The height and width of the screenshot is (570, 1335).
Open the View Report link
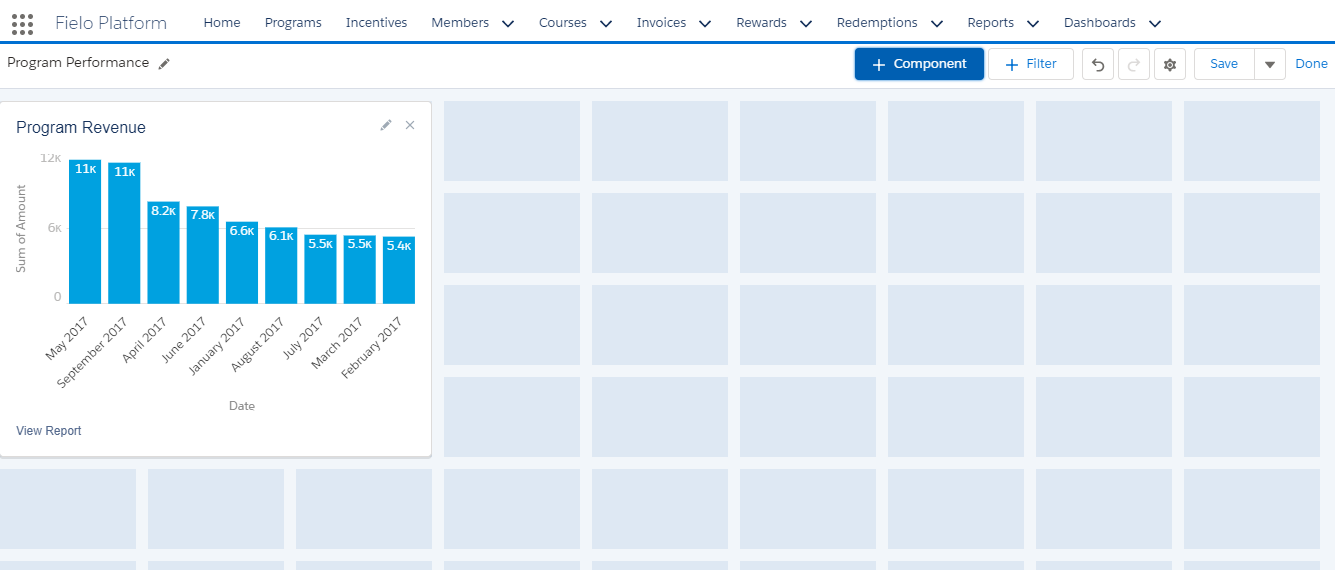tap(49, 431)
